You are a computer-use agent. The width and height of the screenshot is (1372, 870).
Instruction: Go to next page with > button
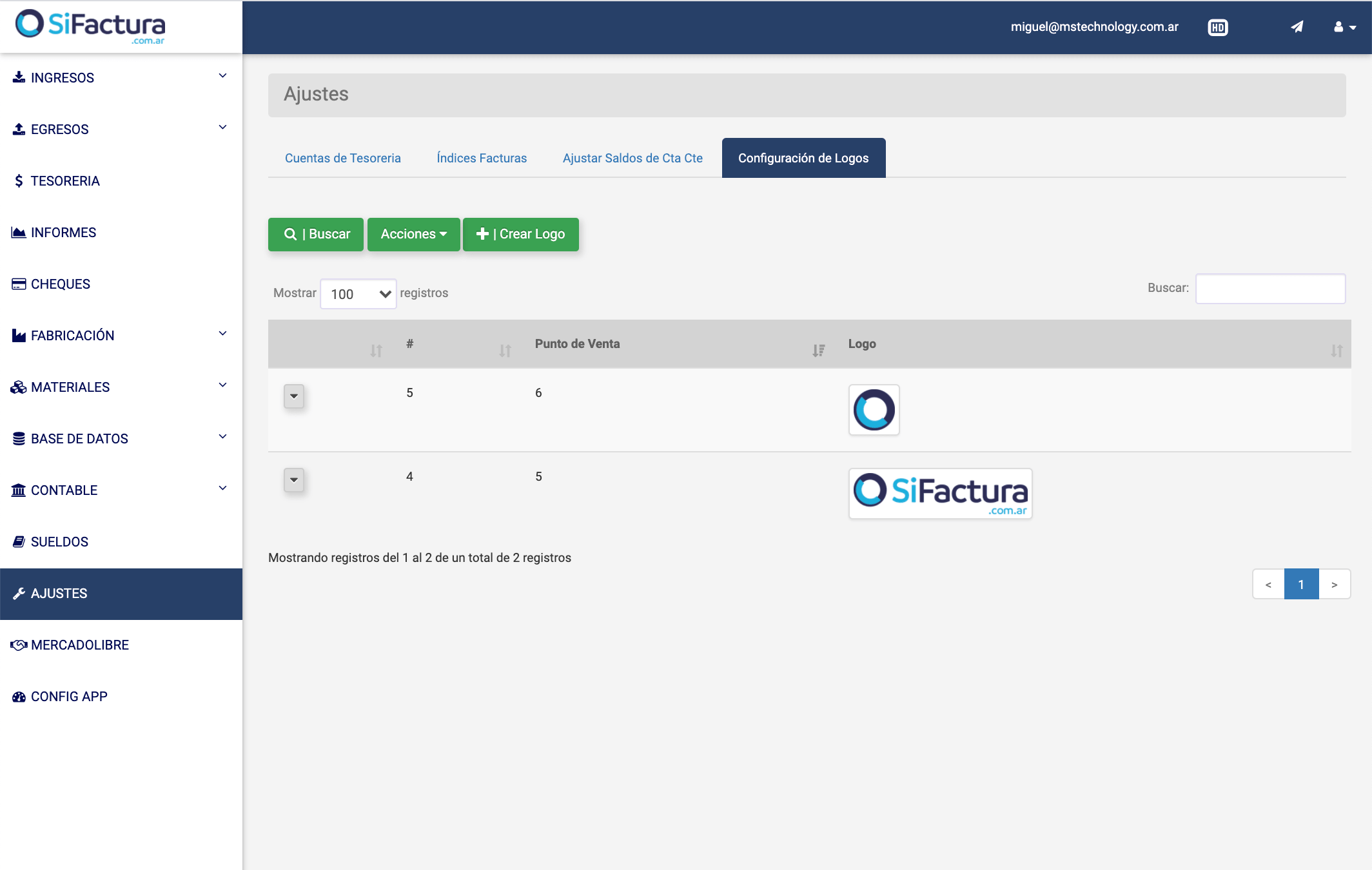coord(1335,585)
